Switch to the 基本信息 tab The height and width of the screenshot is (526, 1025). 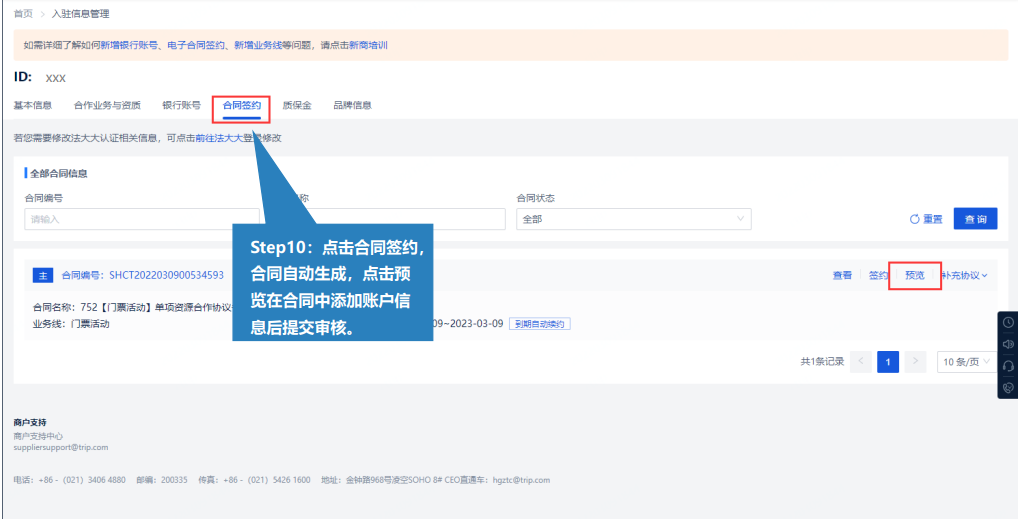33,105
